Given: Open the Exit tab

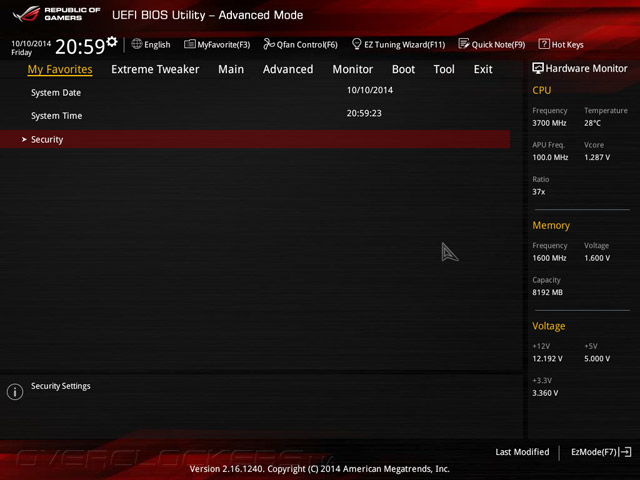Looking at the screenshot, I should tap(483, 69).
